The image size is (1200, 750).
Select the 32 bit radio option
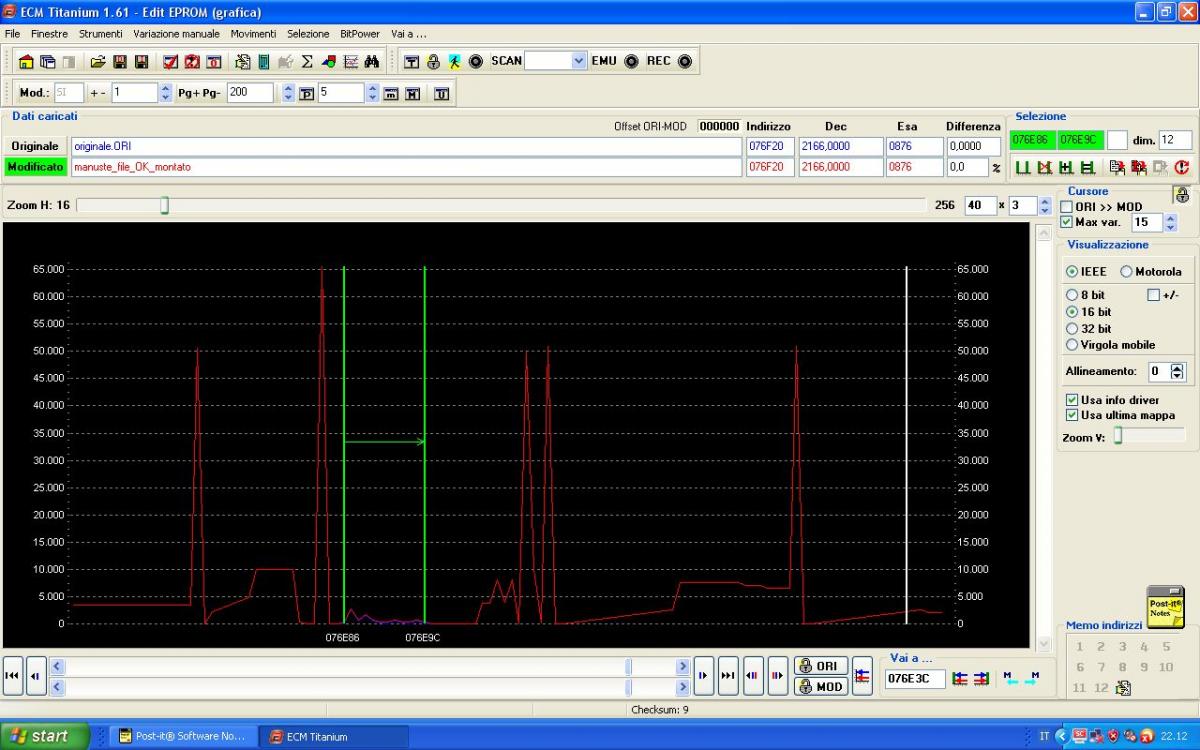tap(1072, 328)
